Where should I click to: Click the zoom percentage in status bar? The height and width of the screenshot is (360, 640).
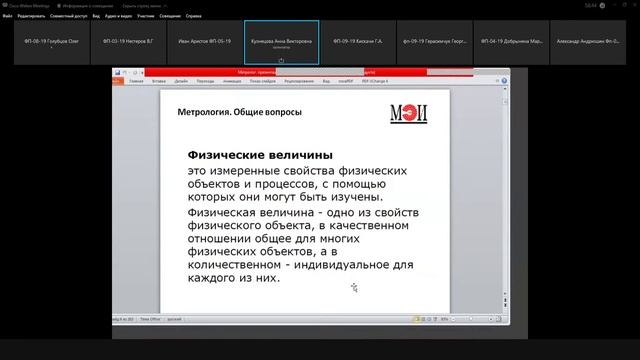[x=444, y=319]
